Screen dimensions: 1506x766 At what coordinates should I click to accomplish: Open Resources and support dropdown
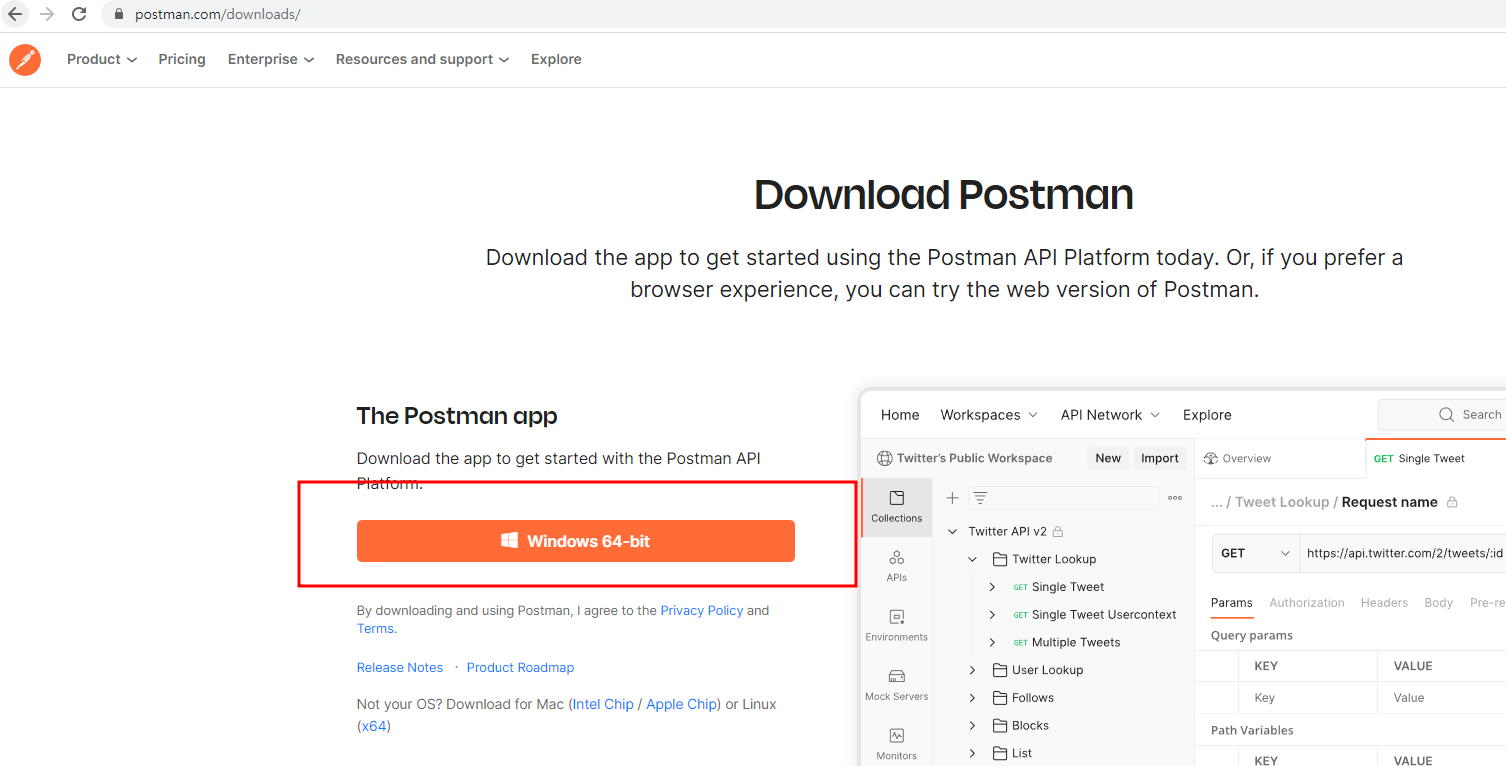coord(423,59)
